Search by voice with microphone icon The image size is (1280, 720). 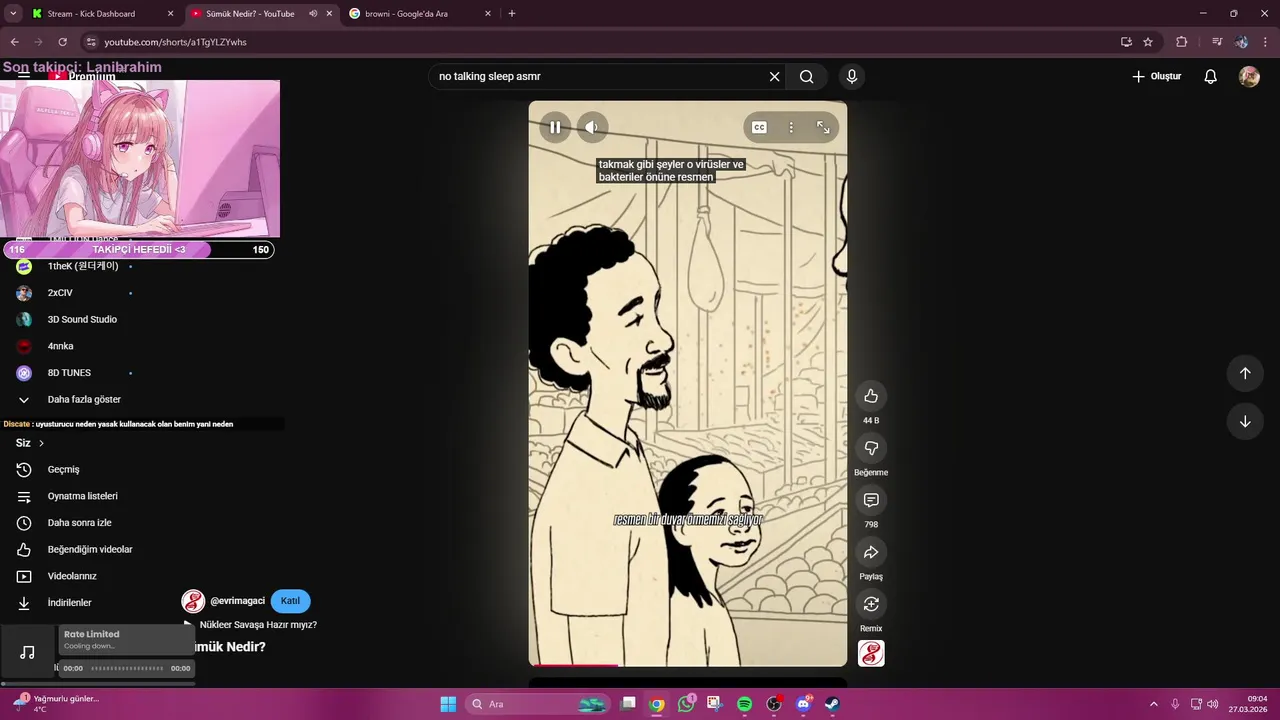click(x=852, y=76)
